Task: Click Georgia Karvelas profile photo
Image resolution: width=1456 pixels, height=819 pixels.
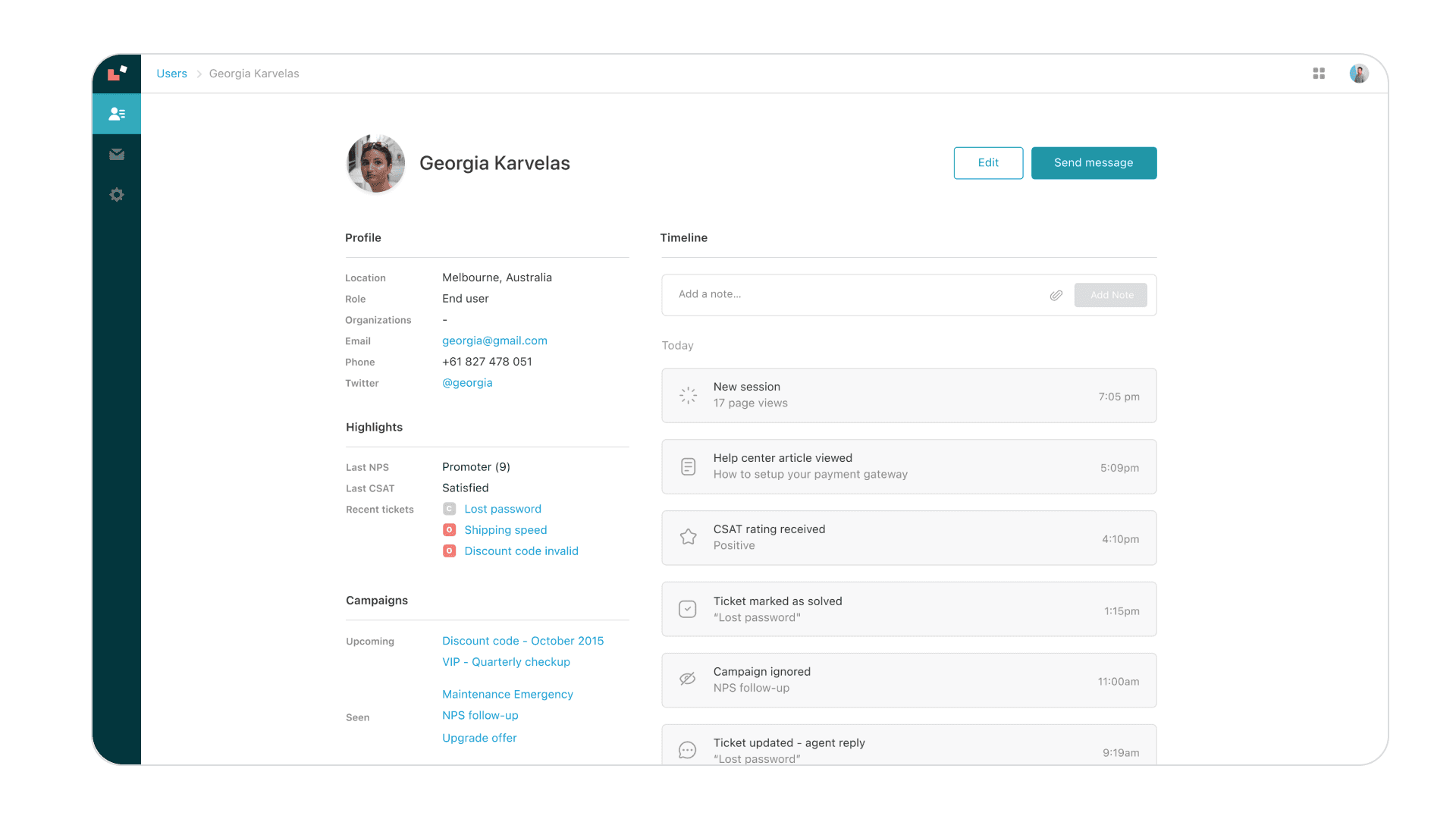Action: (x=375, y=163)
